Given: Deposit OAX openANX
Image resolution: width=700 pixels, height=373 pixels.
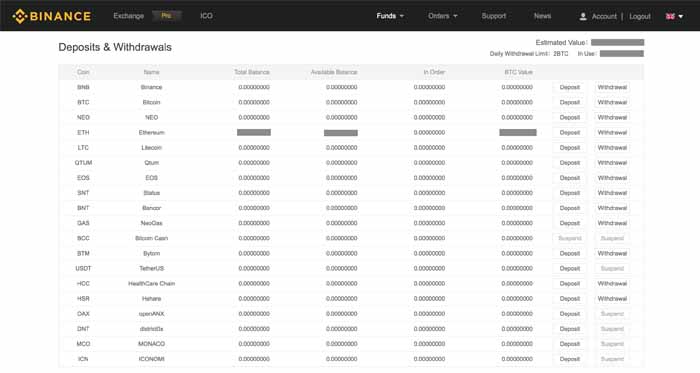Looking at the screenshot, I should pos(570,314).
